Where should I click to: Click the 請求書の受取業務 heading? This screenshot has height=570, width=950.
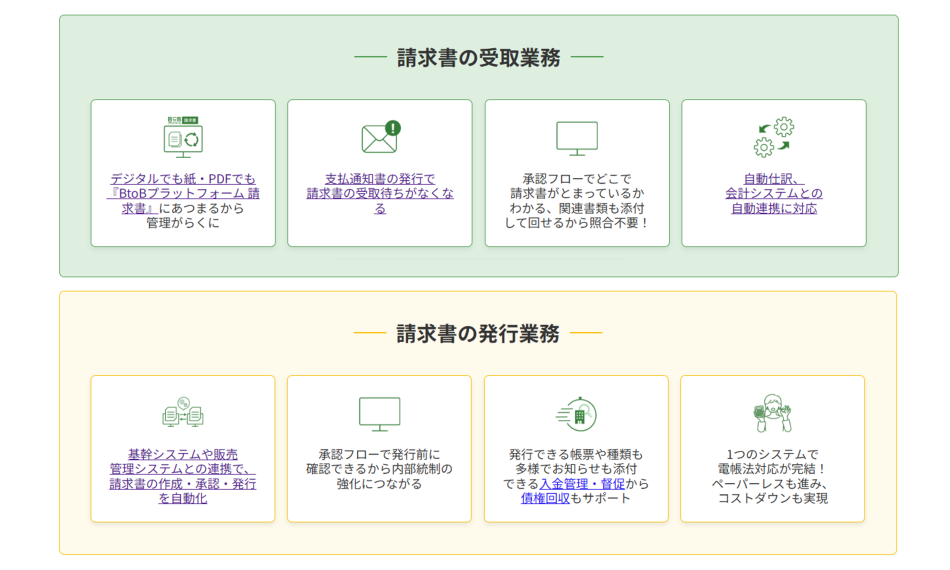pyautogui.click(x=479, y=58)
